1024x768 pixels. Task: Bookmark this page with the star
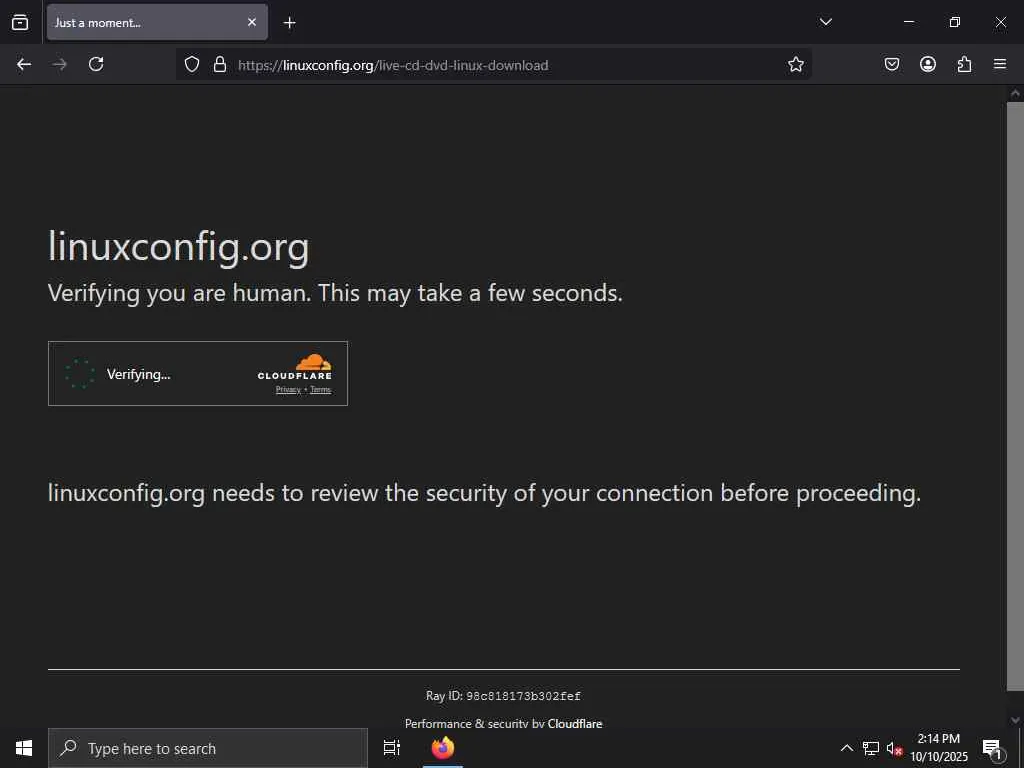[x=796, y=64]
